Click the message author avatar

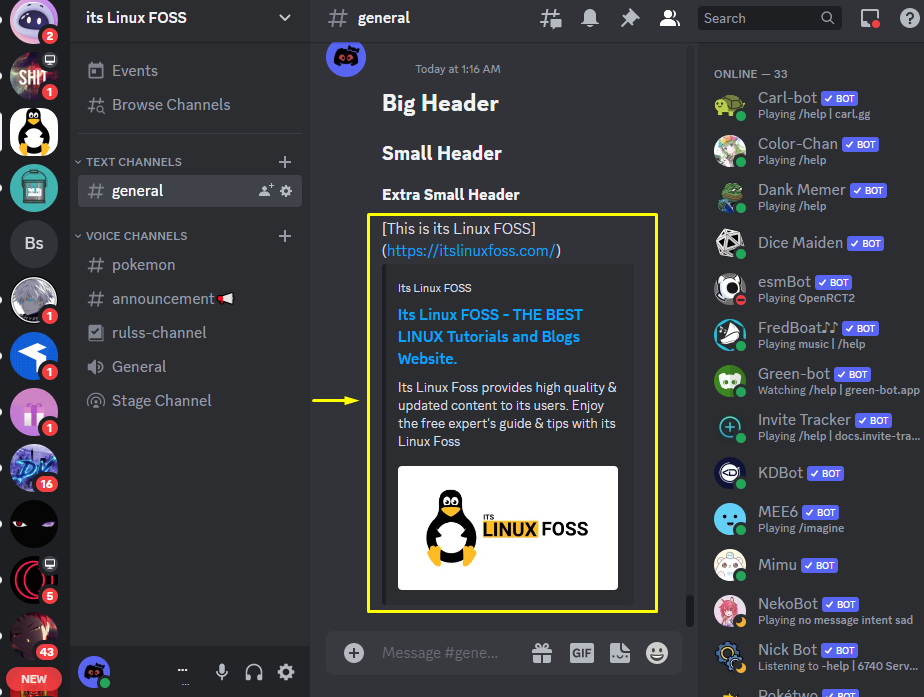(x=346, y=58)
